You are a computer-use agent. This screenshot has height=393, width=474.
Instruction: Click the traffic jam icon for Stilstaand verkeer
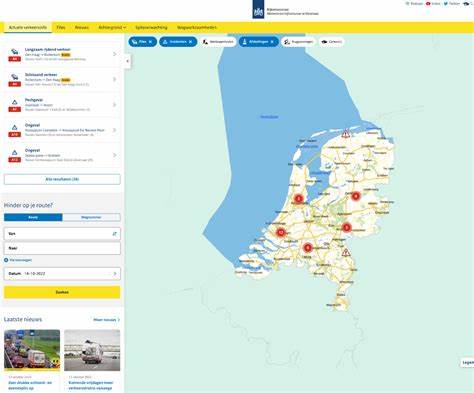coord(15,77)
